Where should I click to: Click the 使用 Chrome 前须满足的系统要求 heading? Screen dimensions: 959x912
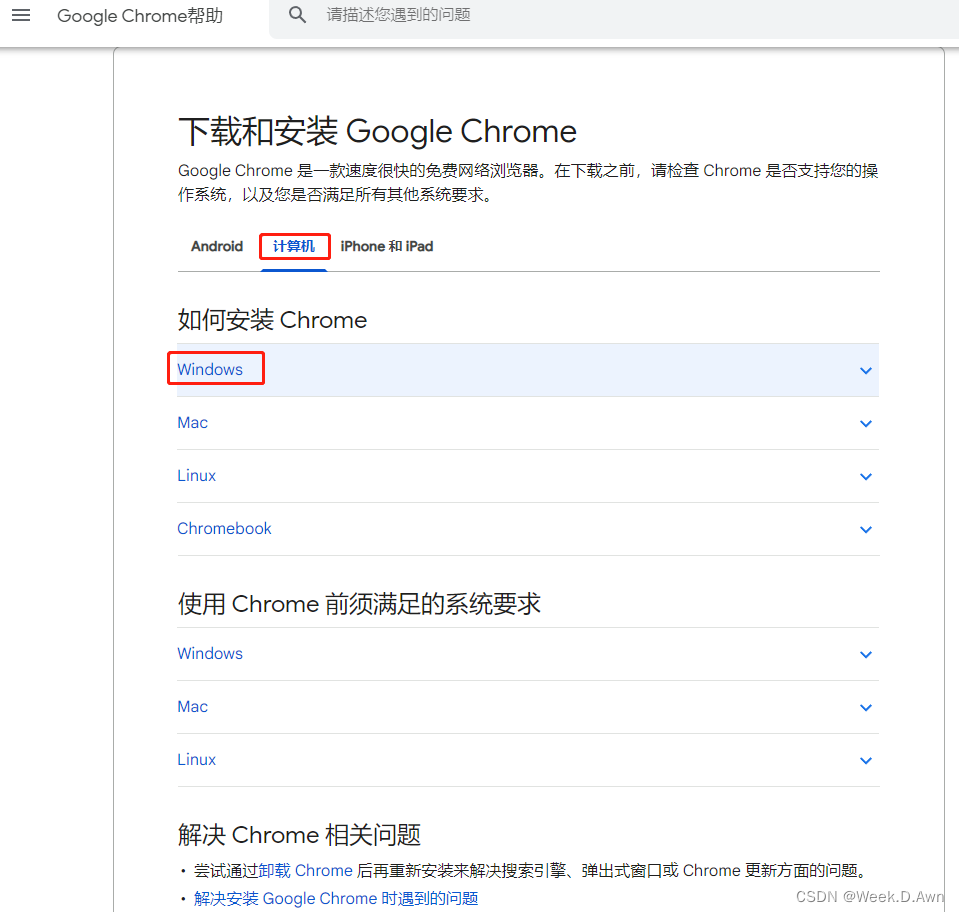click(359, 604)
